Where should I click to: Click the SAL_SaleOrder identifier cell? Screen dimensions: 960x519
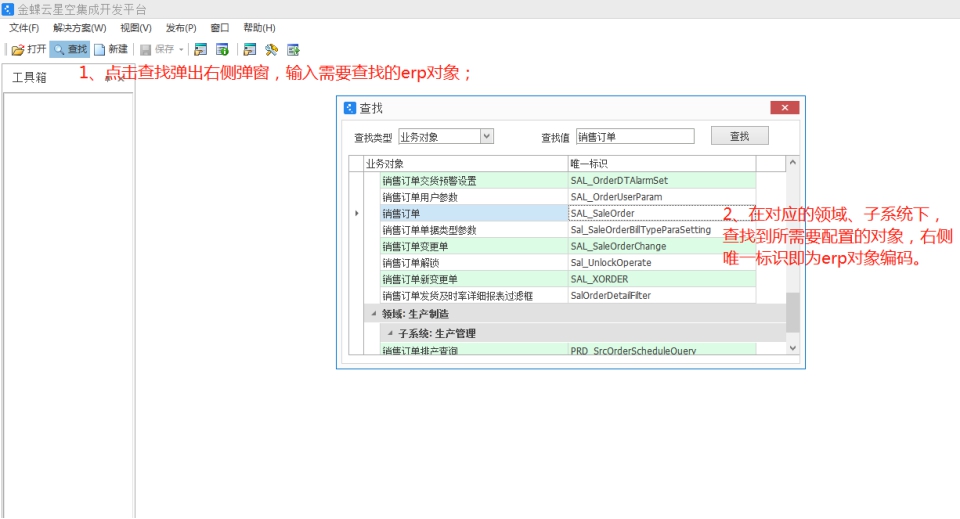click(x=662, y=214)
